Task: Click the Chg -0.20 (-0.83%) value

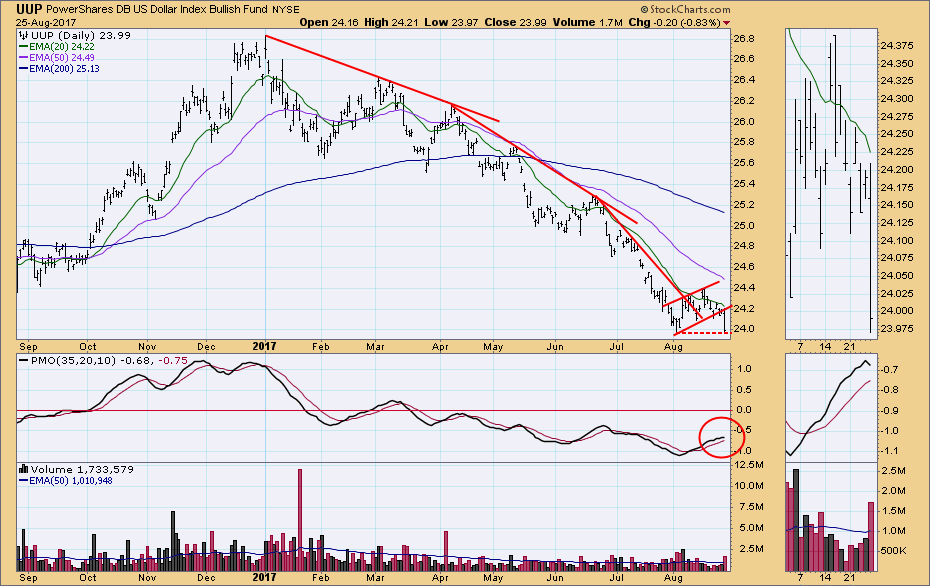Action: (x=674, y=23)
